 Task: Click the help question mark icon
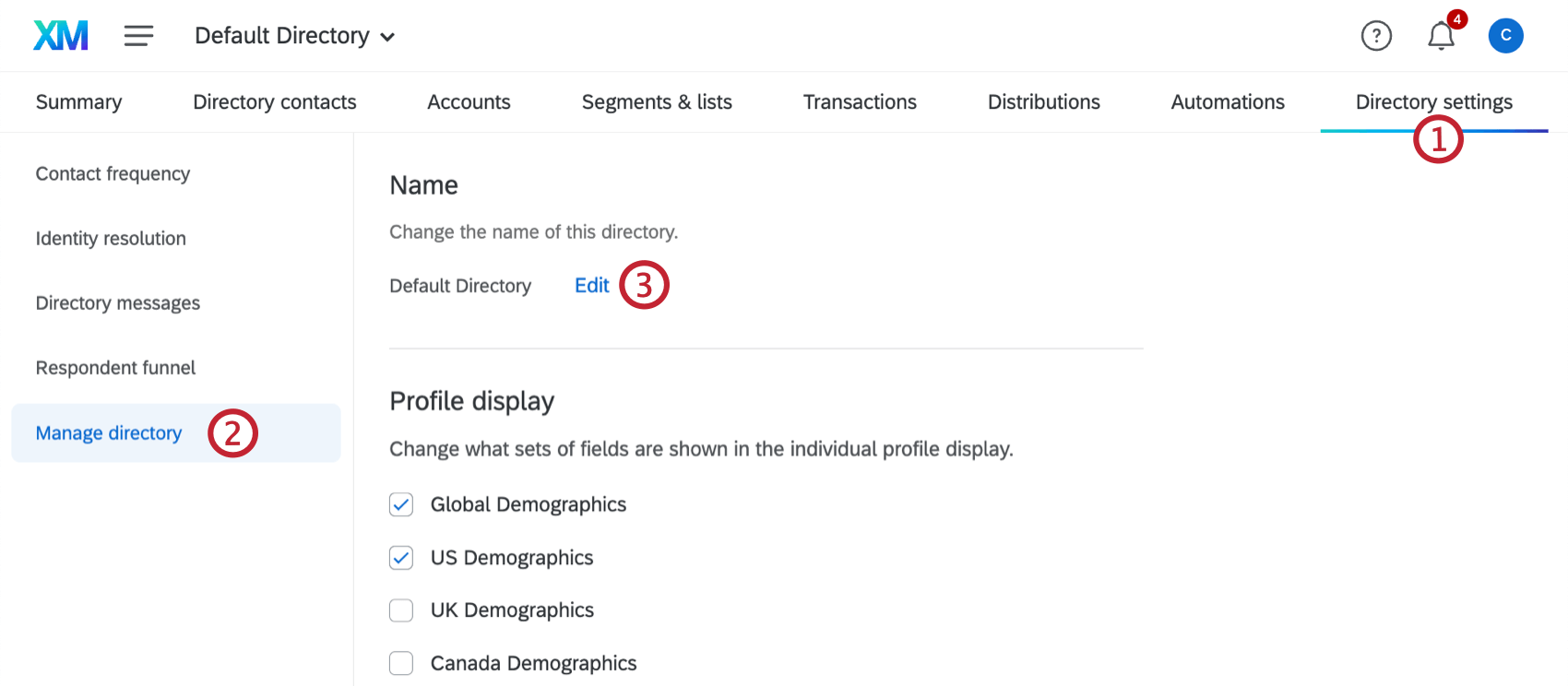tap(1375, 36)
